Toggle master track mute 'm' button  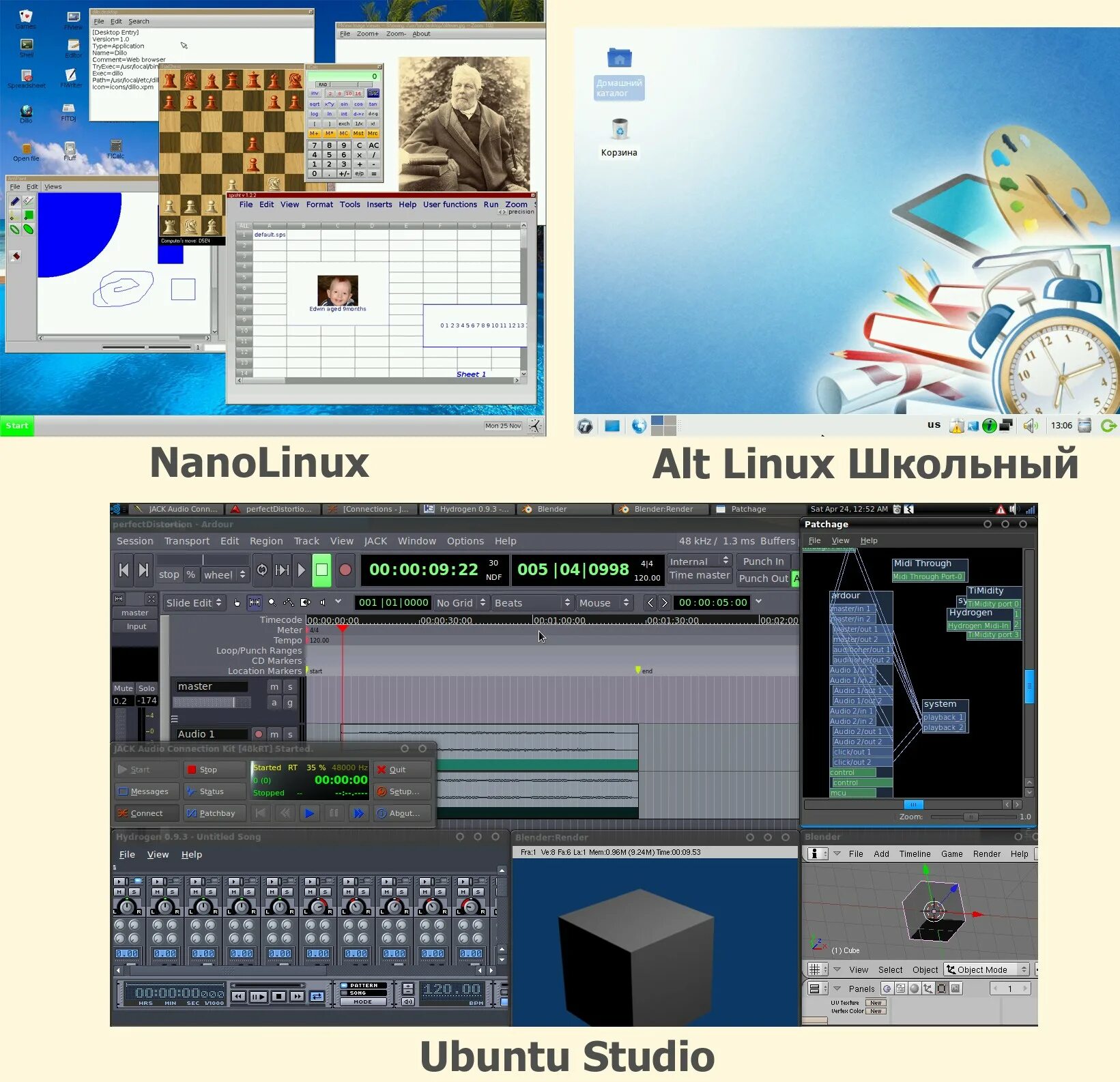pyautogui.click(x=274, y=687)
